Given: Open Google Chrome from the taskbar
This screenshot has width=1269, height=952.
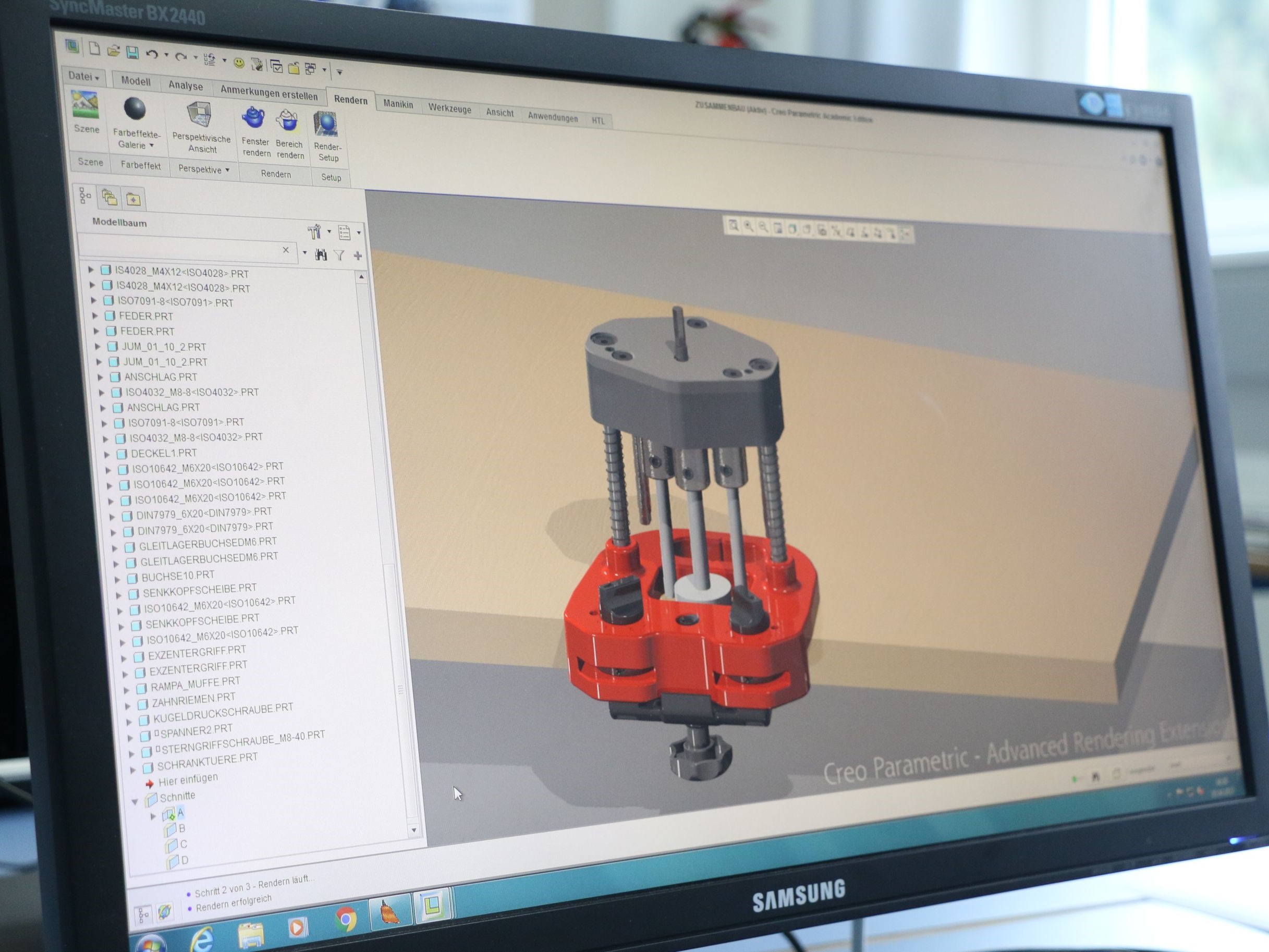Looking at the screenshot, I should [345, 919].
